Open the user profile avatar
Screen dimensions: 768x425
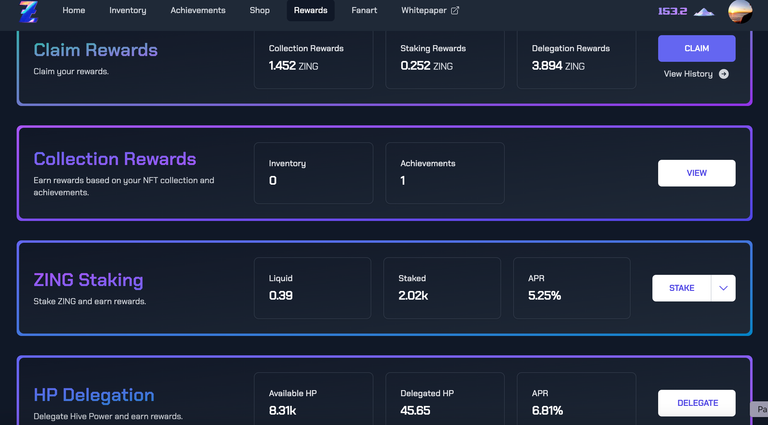tap(740, 11)
